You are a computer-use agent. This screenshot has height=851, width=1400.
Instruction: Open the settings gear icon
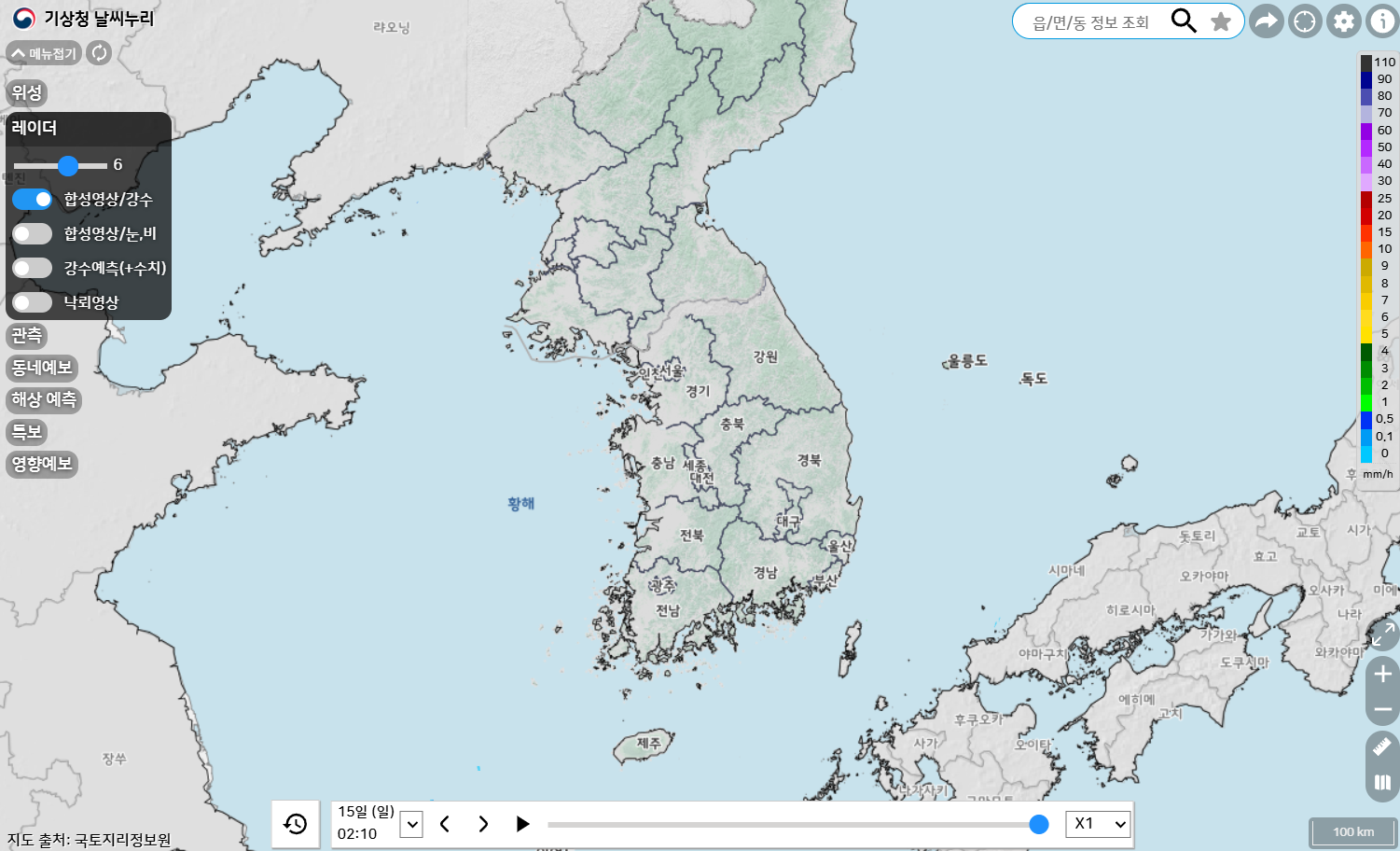tap(1343, 21)
